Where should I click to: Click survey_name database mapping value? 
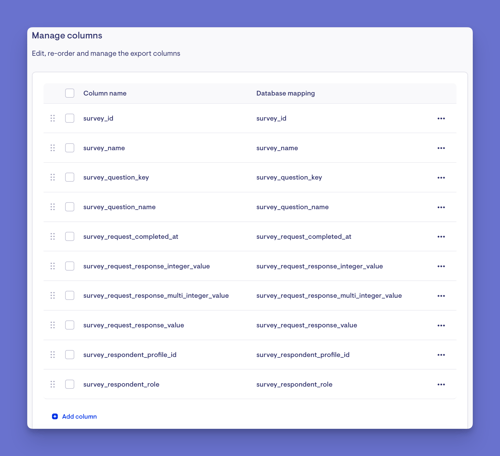[277, 148]
